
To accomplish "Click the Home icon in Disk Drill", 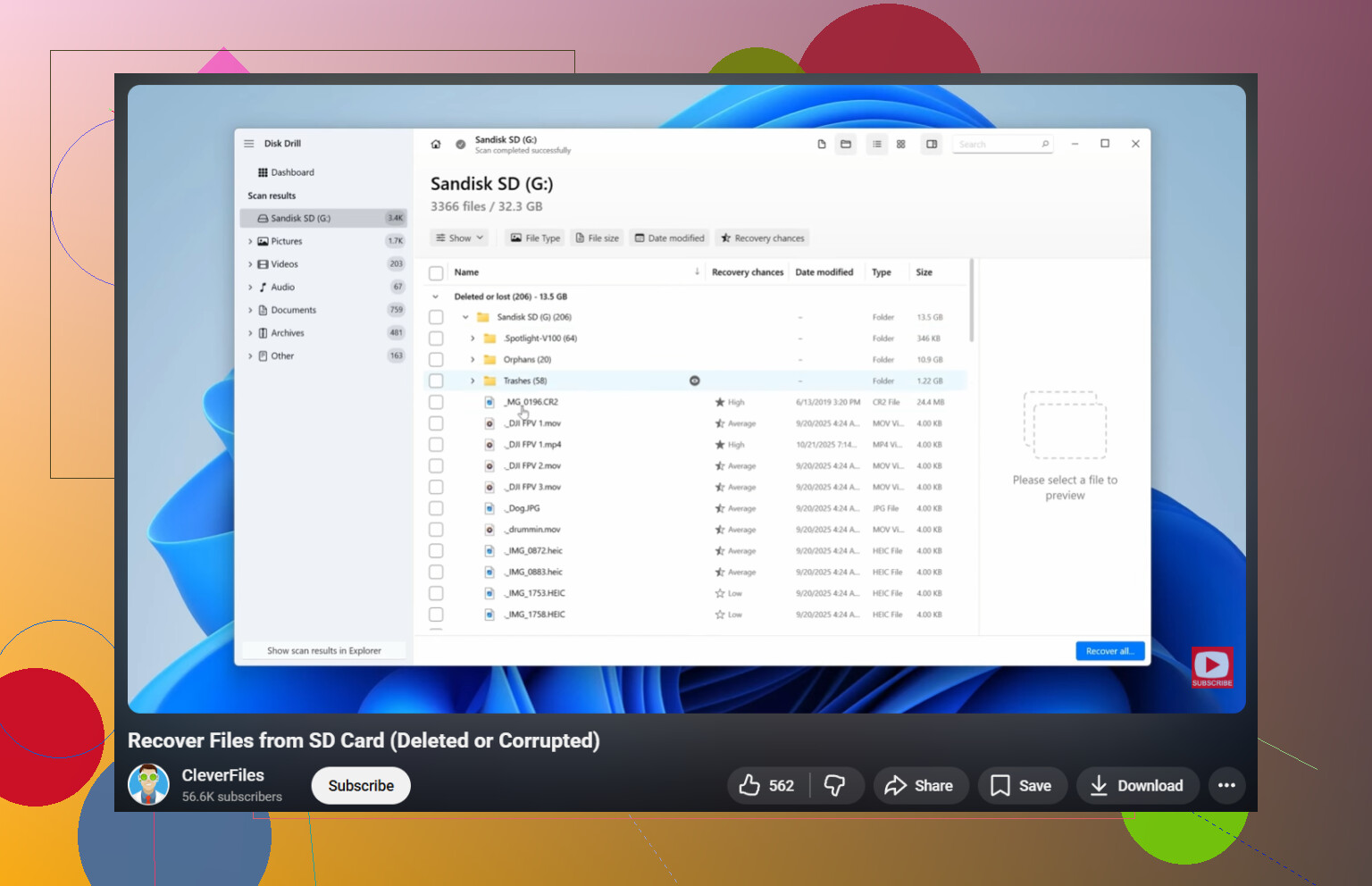I will point(436,144).
